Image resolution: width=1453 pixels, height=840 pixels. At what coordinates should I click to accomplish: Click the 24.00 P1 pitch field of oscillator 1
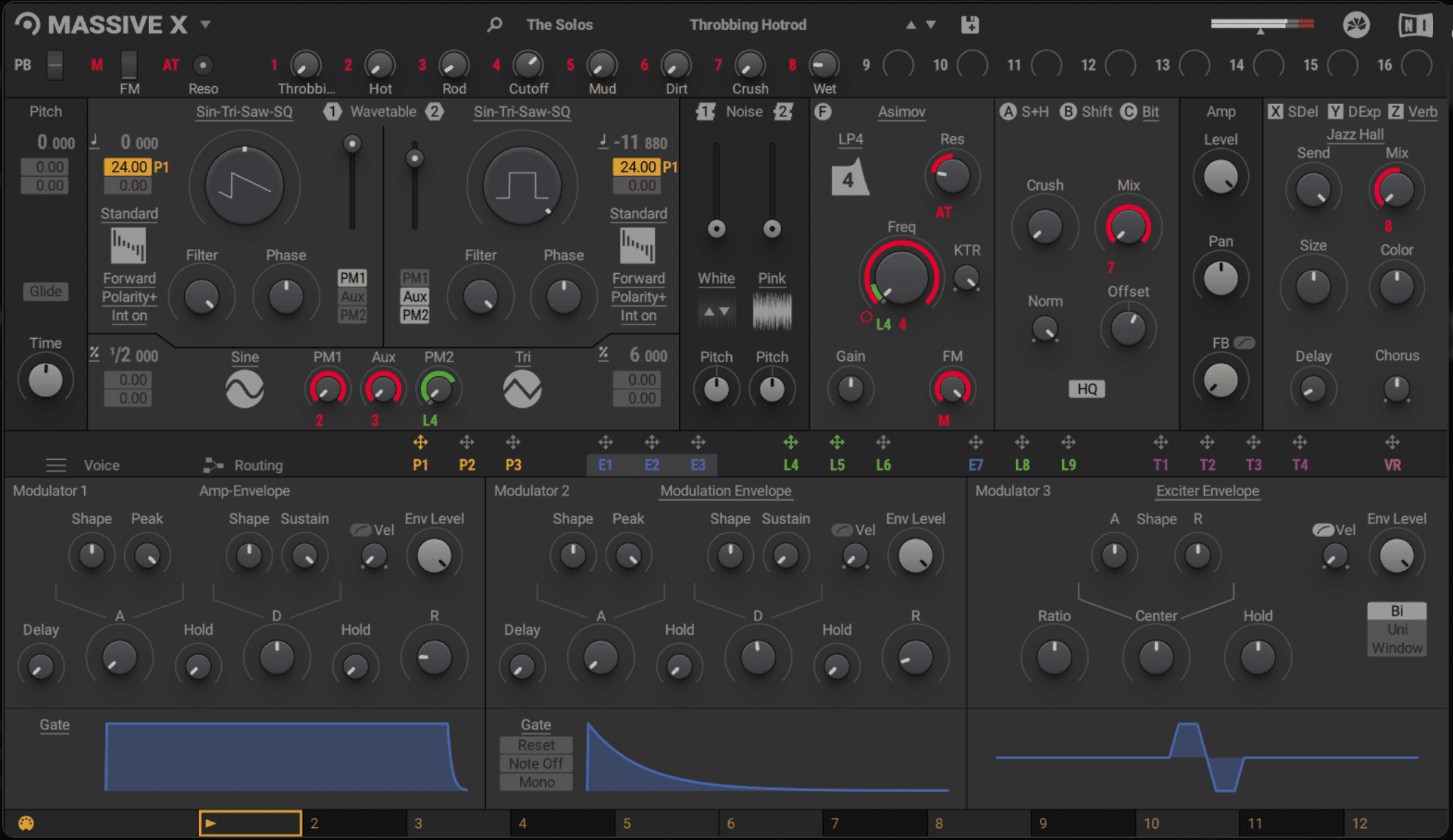coord(128,167)
